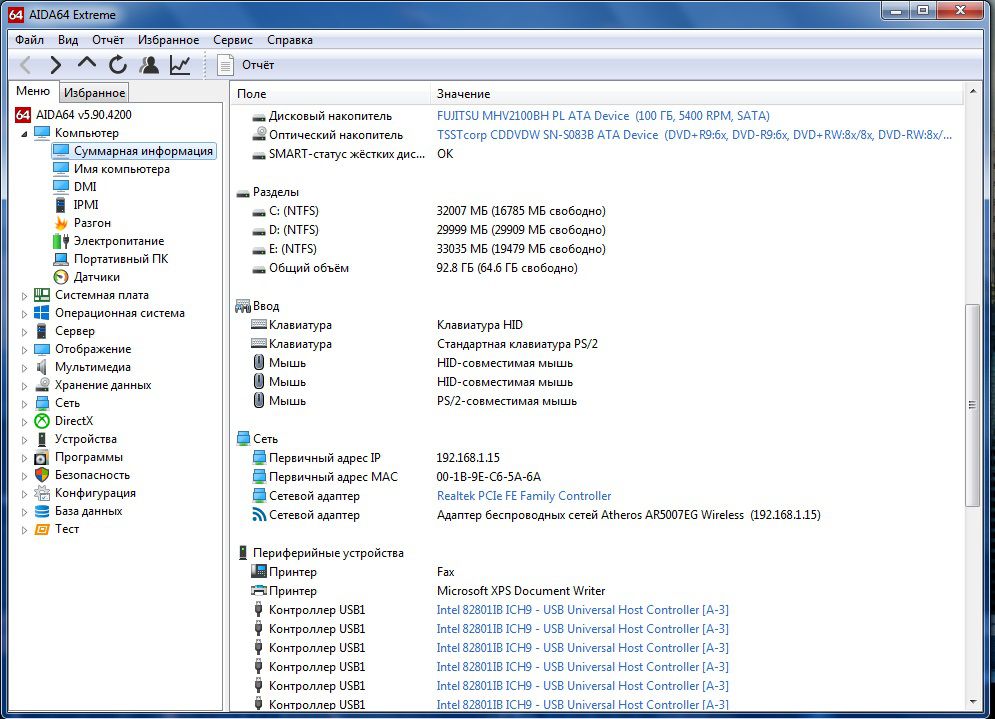This screenshot has height=719, width=995.
Task: Open the FUJITSU MHV2100BH disk drive link
Action: 603,116
